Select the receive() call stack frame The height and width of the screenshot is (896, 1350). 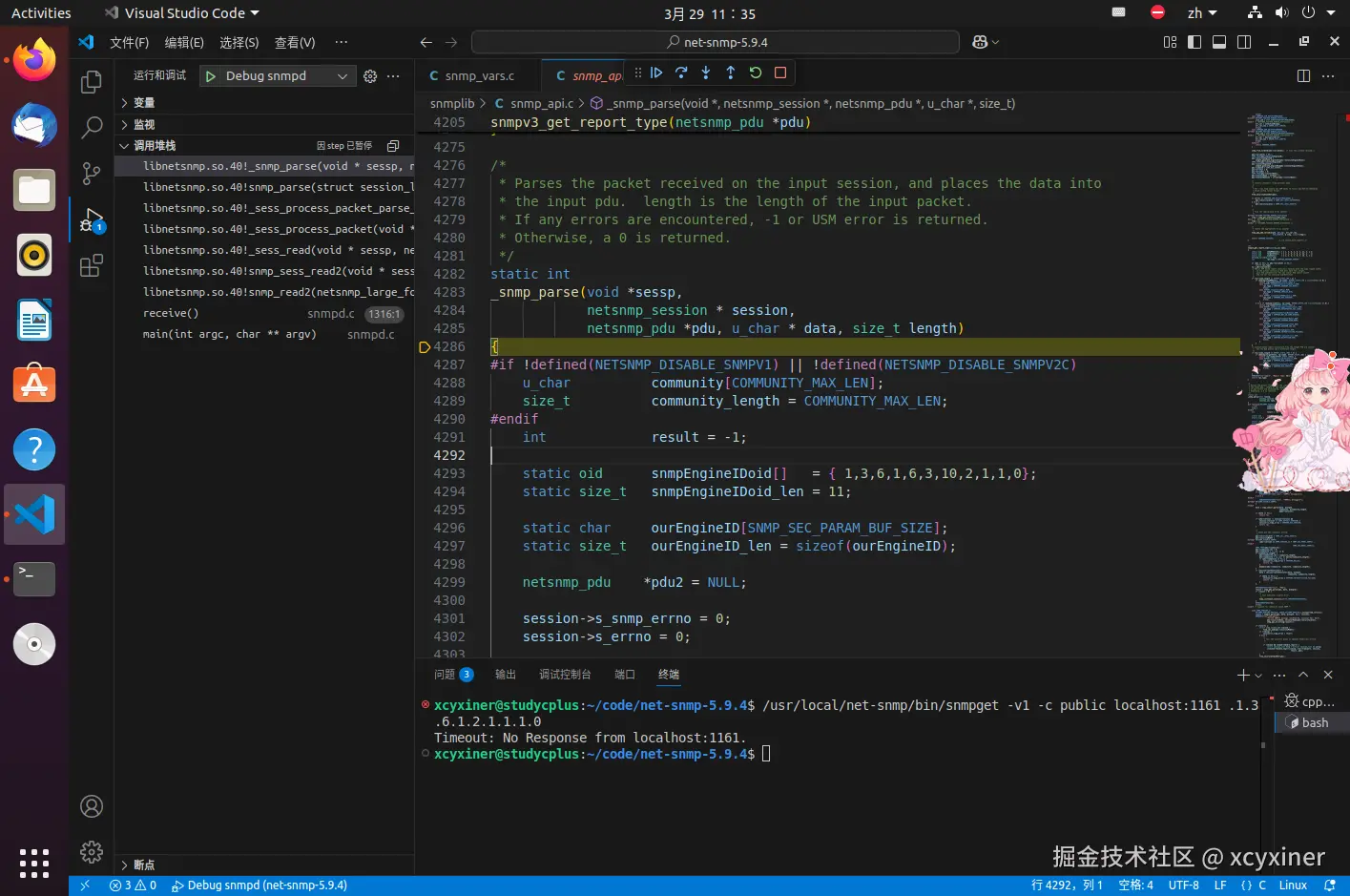pyautogui.click(x=171, y=314)
